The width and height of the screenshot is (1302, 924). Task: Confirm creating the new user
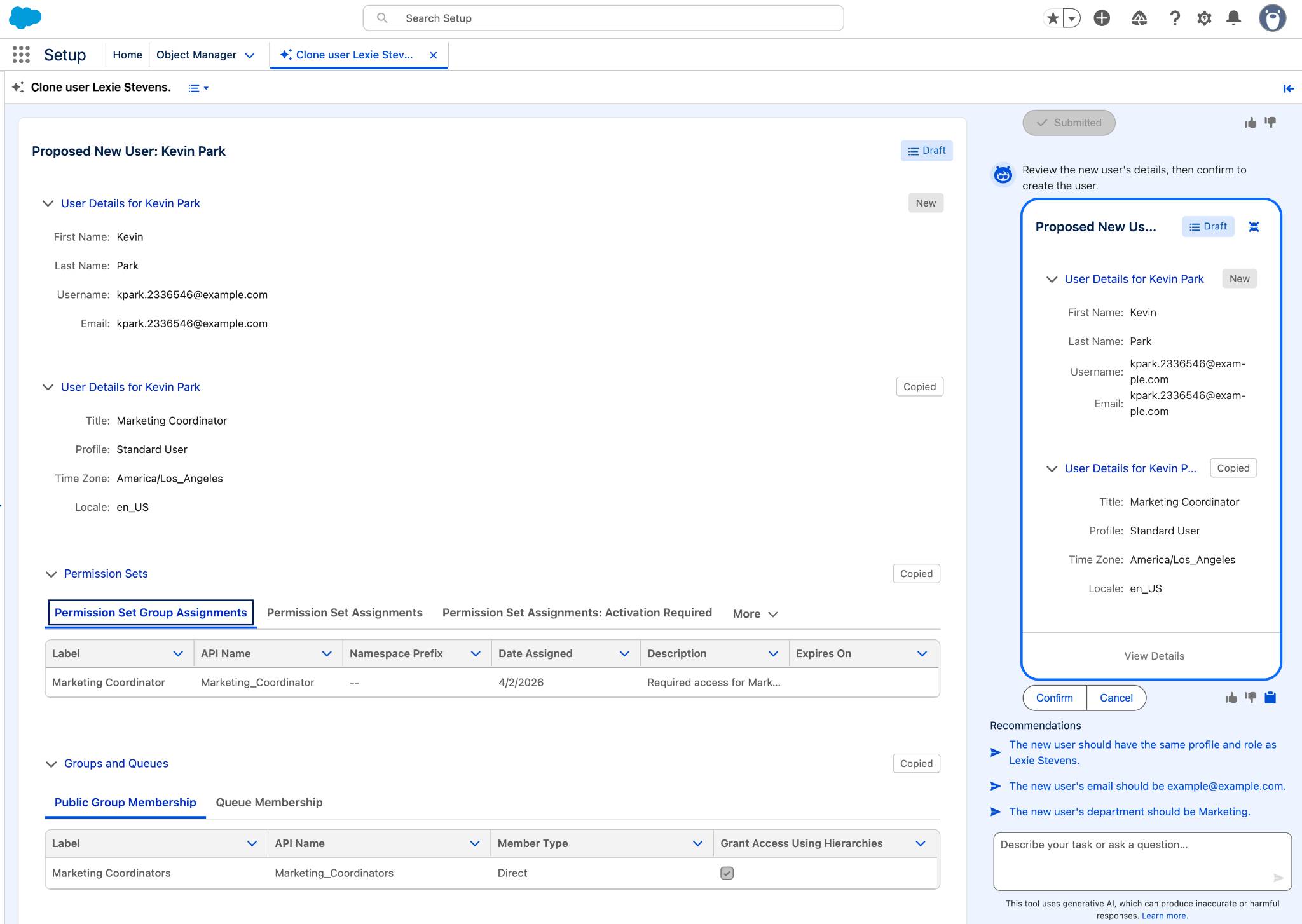[1055, 698]
